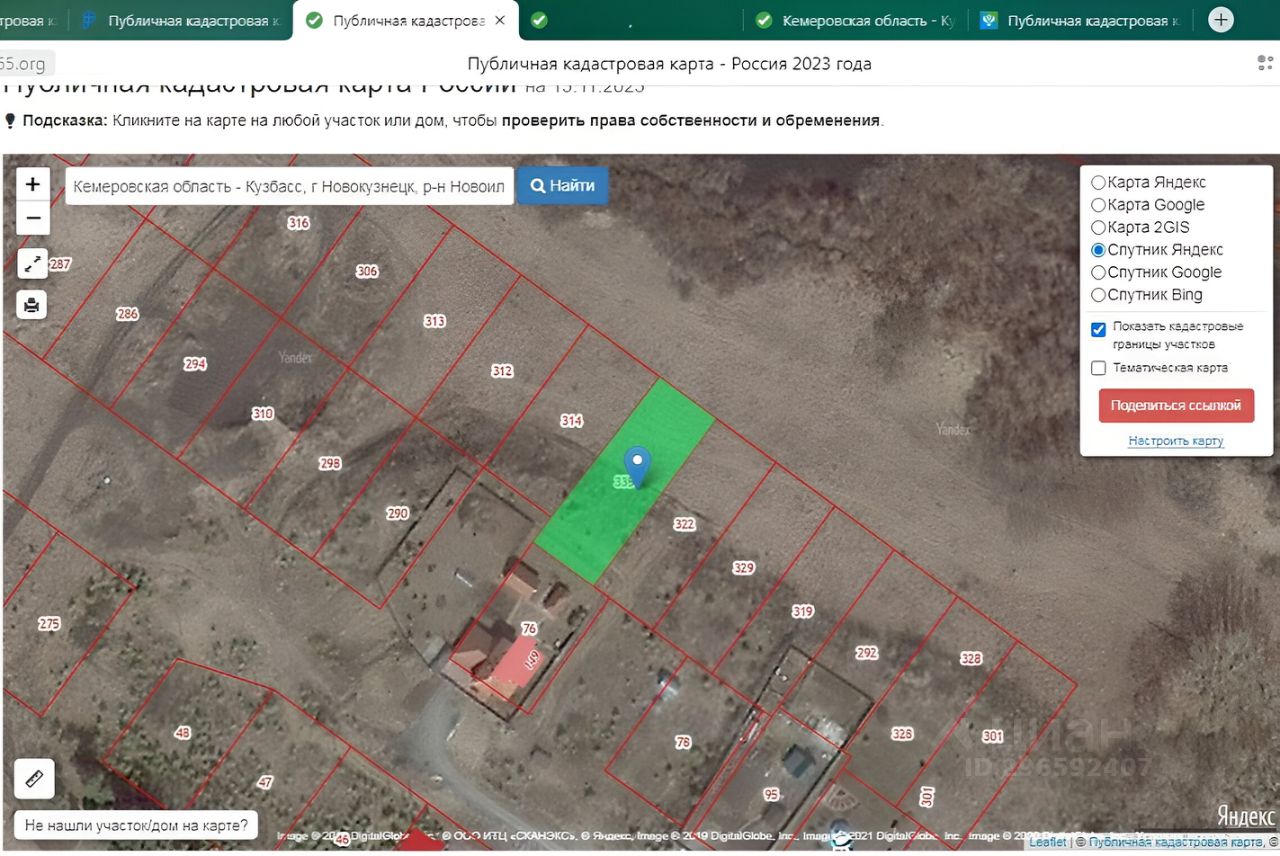Print the map using the printer icon
The height and width of the screenshot is (856, 1280).
pyautogui.click(x=32, y=305)
